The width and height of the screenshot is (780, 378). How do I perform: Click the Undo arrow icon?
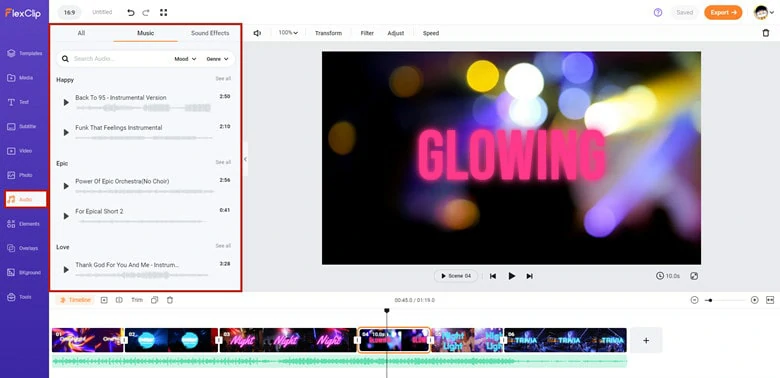pos(131,12)
